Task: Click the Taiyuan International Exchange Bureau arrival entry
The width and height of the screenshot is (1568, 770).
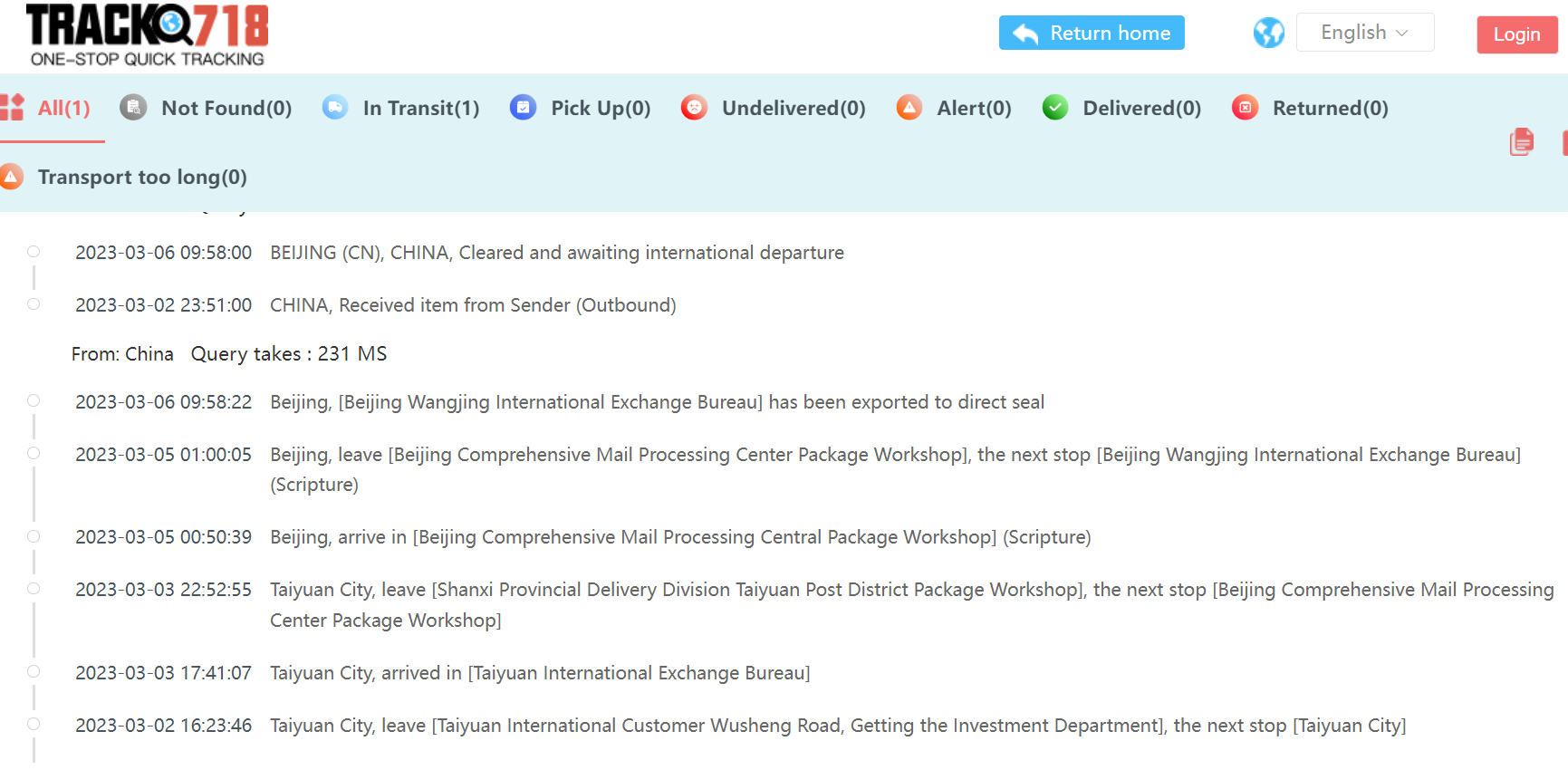Action: click(x=539, y=673)
